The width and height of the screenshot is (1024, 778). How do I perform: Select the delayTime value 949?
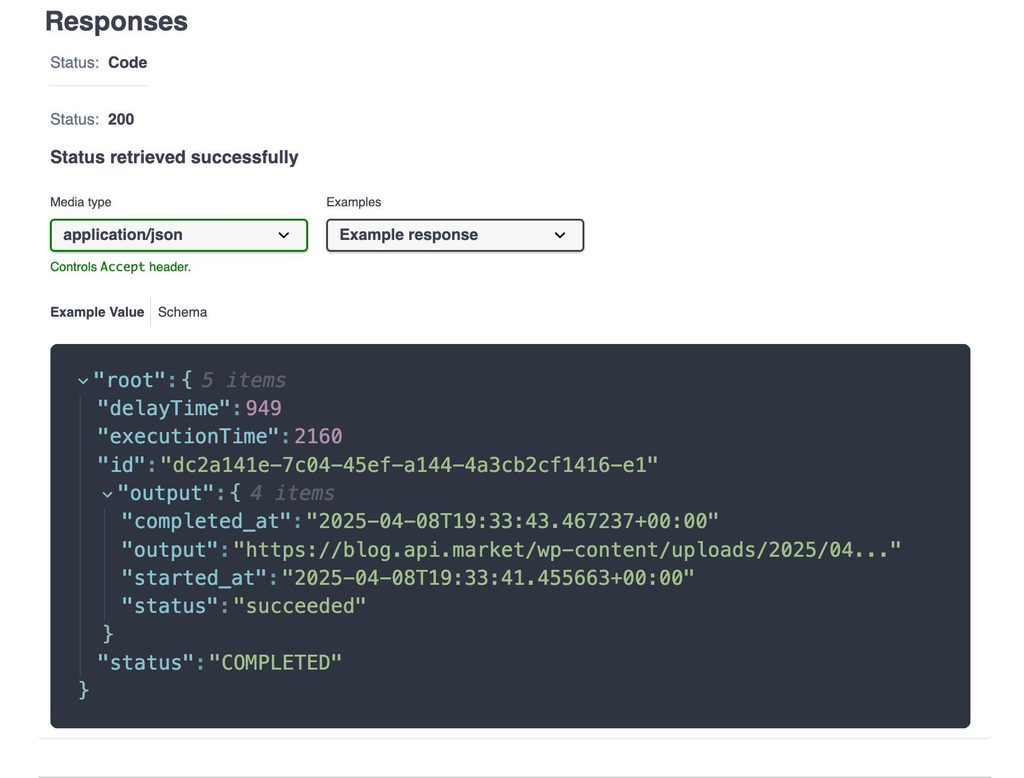click(263, 408)
